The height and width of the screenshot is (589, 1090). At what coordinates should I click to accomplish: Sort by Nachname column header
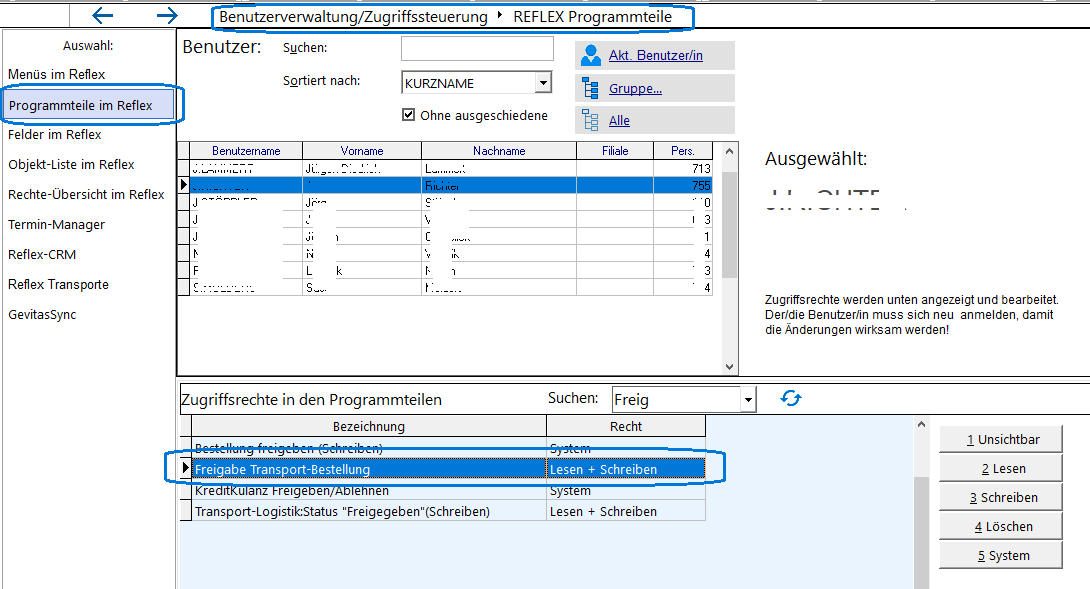499,151
